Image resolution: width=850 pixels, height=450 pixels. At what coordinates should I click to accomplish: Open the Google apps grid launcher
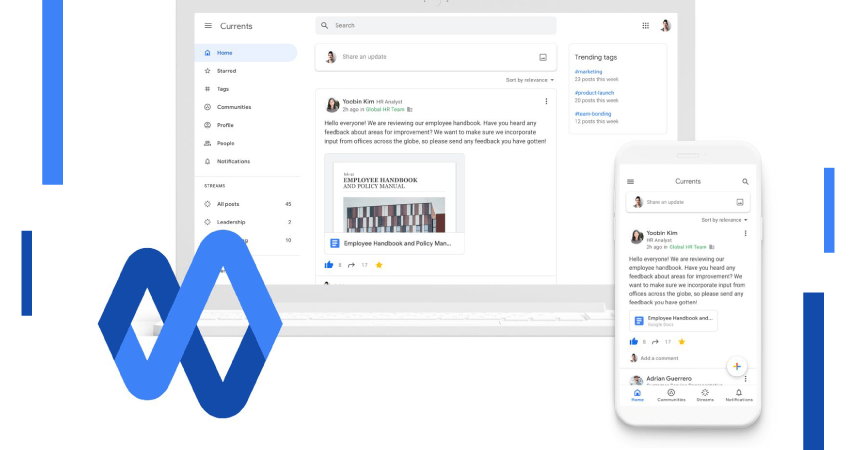pyautogui.click(x=645, y=25)
